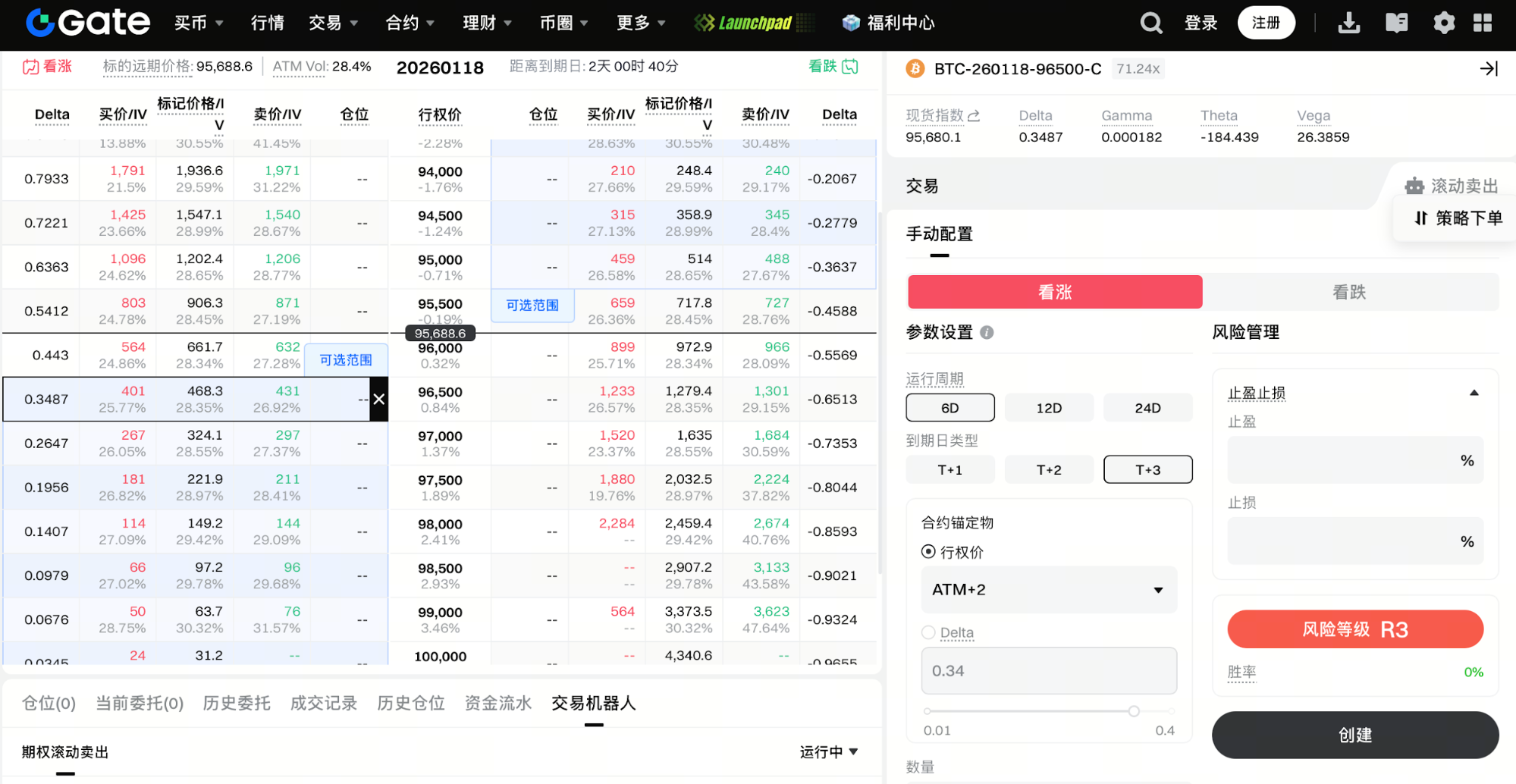
Task: Click the spot index share icon
Action: coord(975,116)
